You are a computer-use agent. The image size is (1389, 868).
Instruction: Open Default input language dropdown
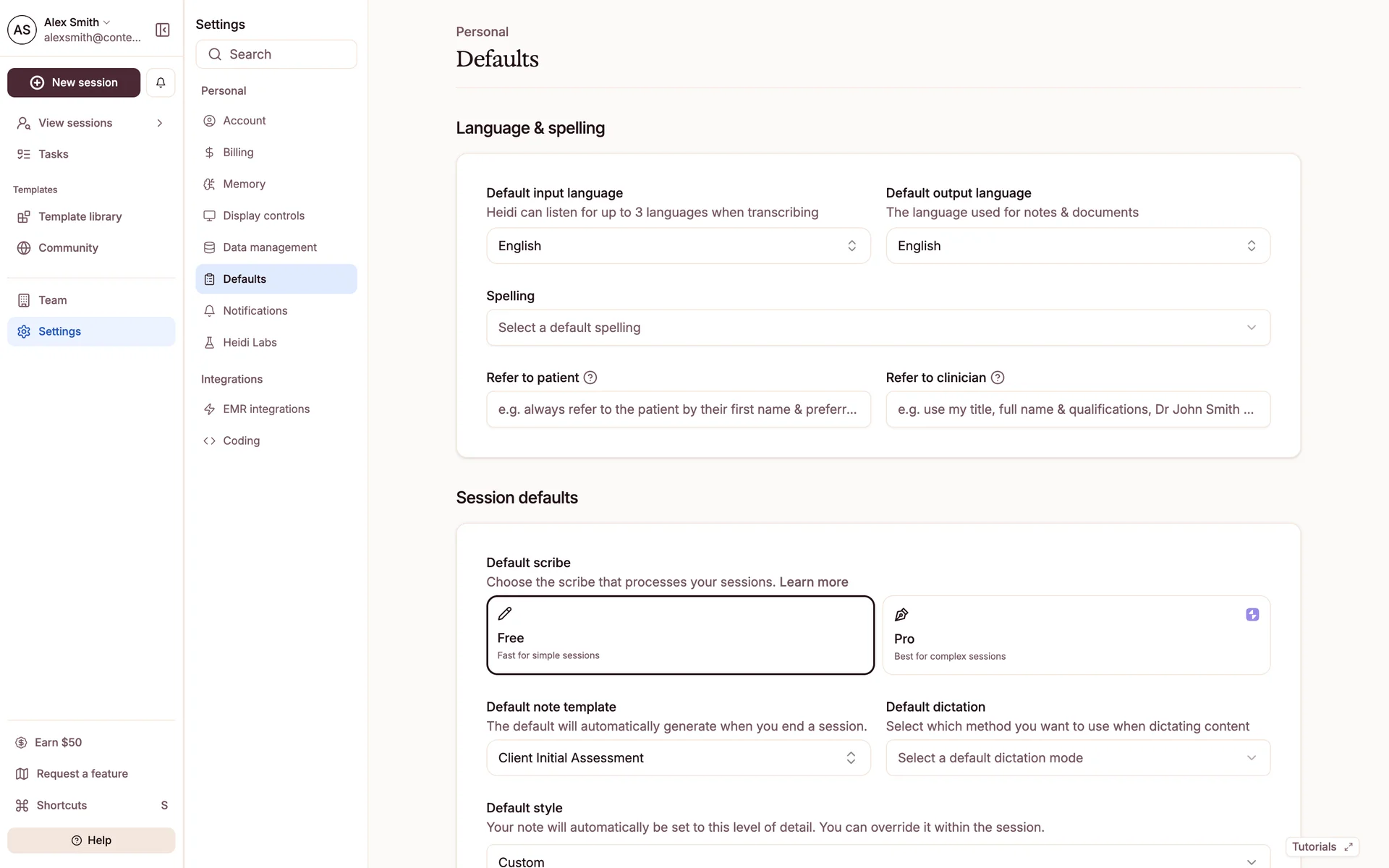click(x=678, y=246)
